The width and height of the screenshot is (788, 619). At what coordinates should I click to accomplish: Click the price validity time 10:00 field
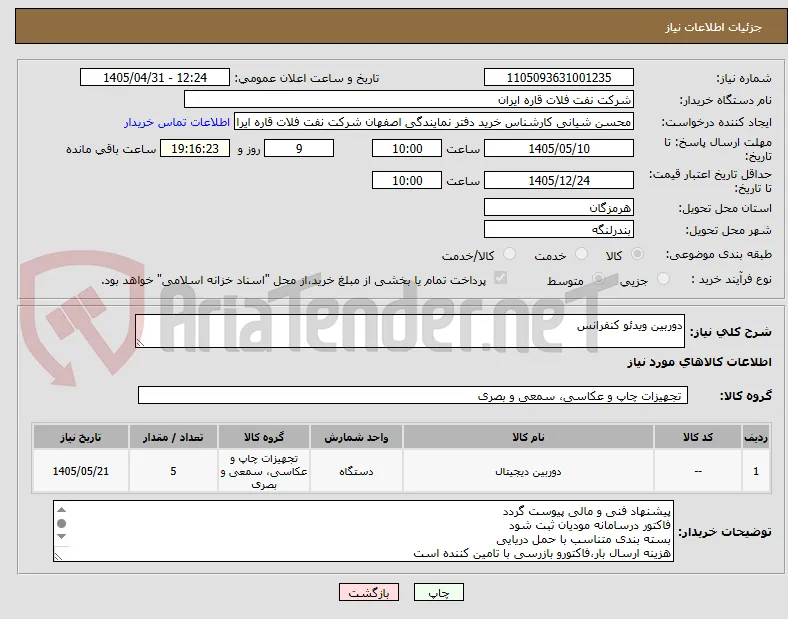(x=407, y=180)
